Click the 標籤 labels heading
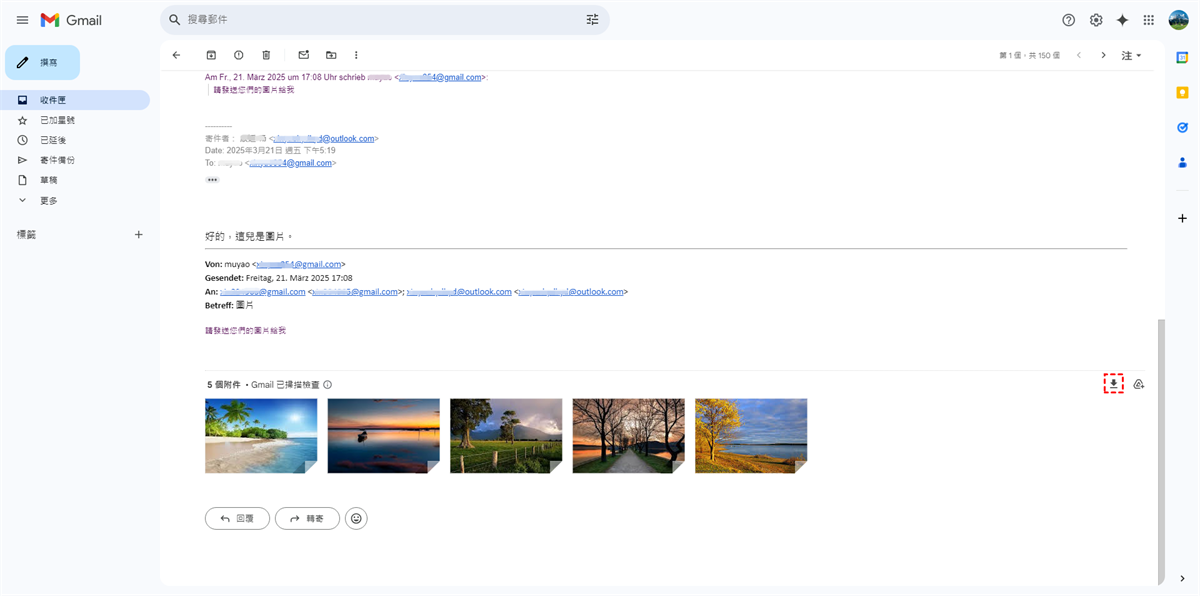 point(26,235)
